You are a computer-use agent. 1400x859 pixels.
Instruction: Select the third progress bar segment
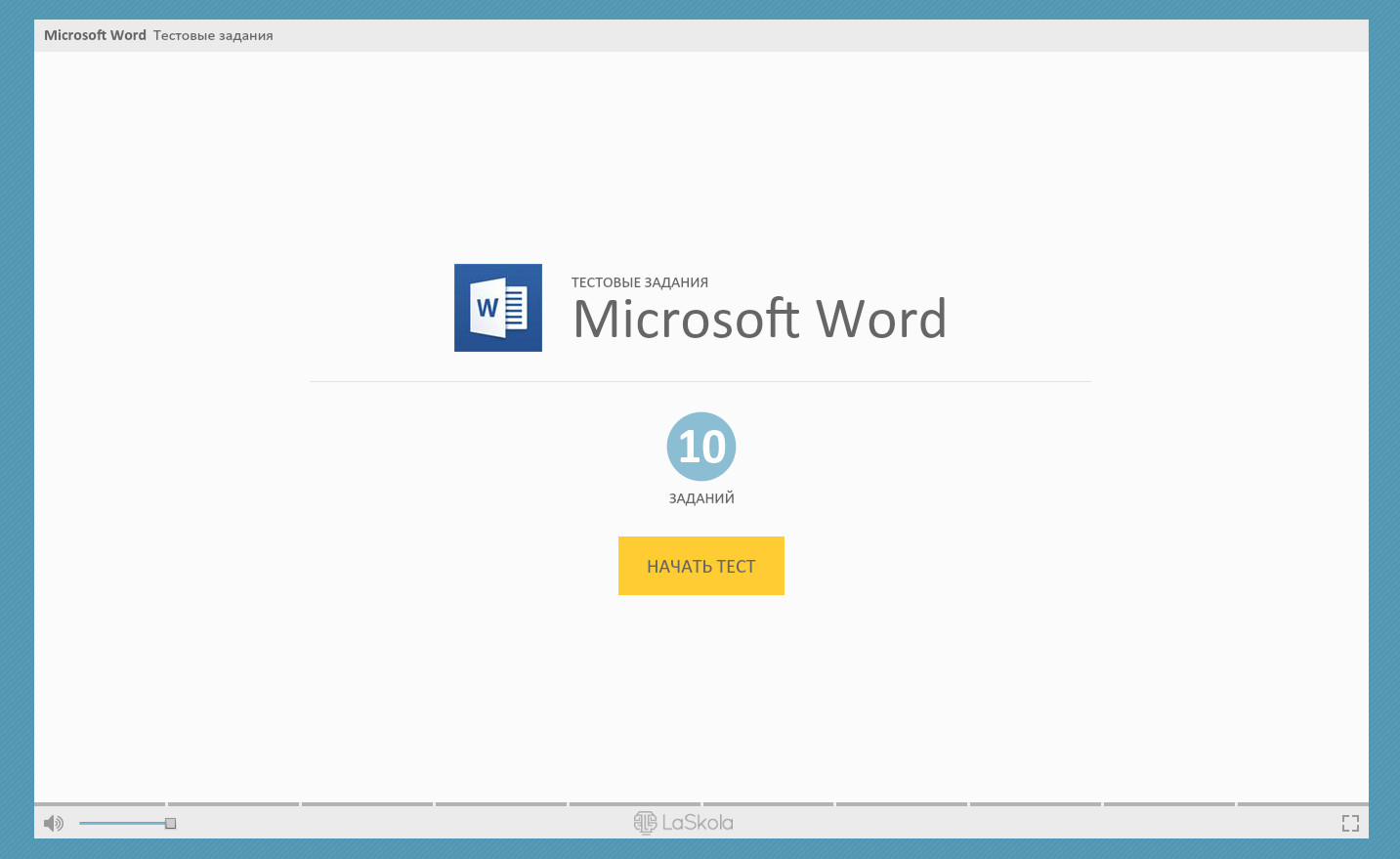[x=367, y=804]
